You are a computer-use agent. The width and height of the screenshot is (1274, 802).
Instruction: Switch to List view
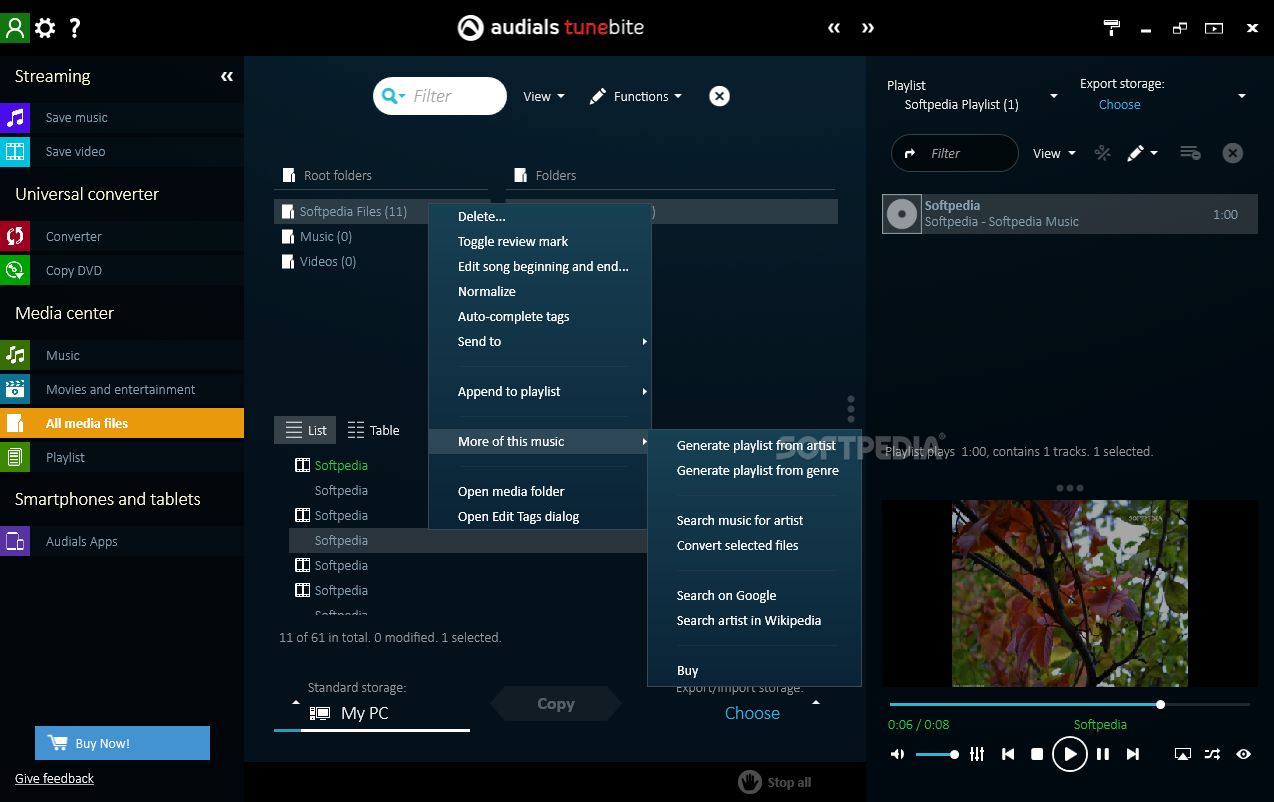pos(306,430)
